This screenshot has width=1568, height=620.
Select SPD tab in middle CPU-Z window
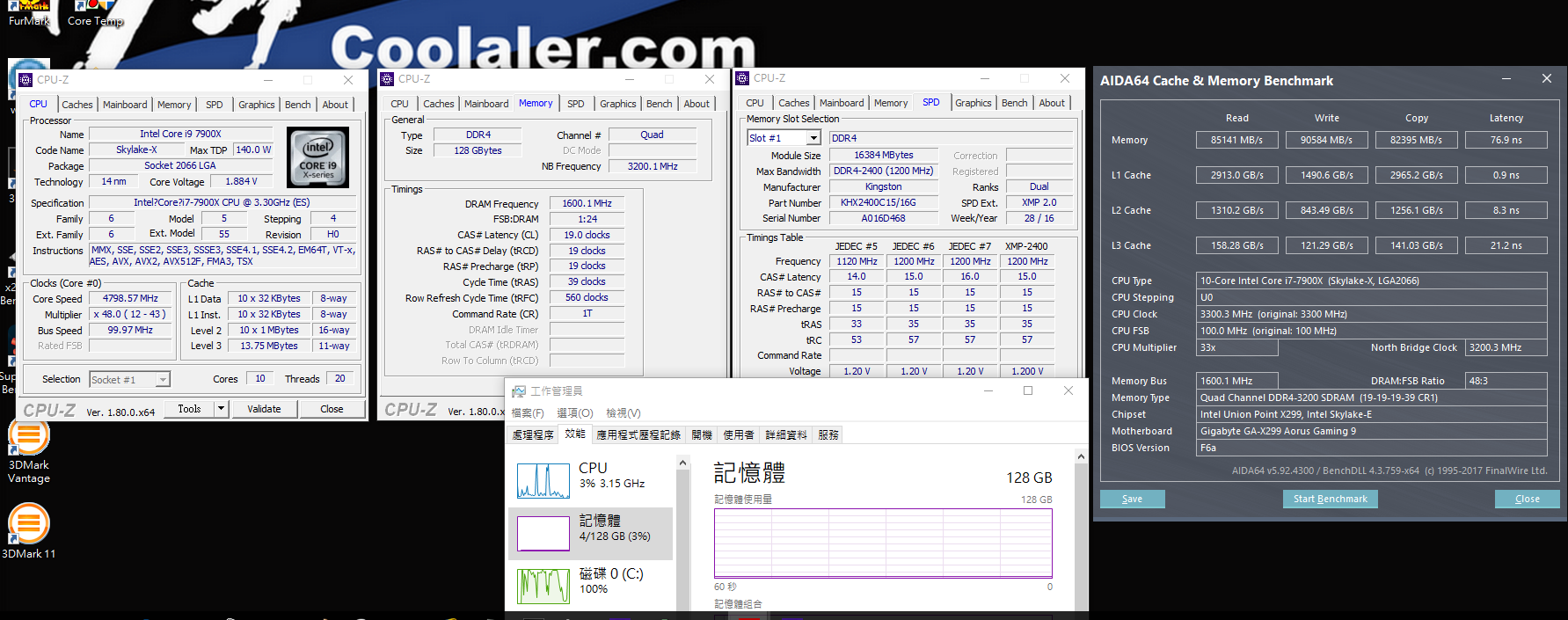tap(576, 104)
